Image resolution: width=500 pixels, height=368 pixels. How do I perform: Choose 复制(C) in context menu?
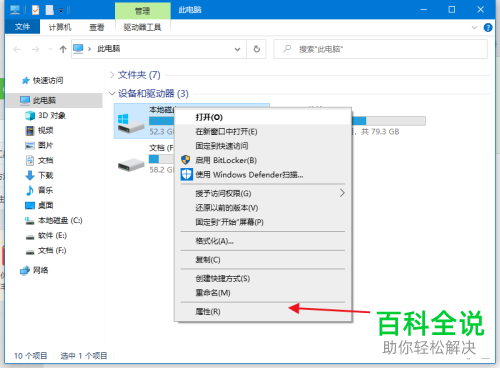tap(263, 260)
